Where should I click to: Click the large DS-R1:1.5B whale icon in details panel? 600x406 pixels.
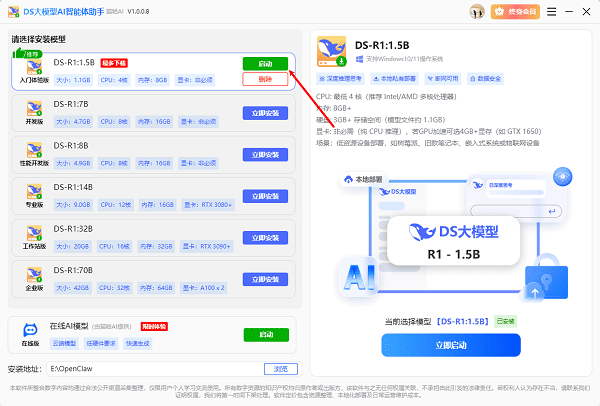click(332, 52)
